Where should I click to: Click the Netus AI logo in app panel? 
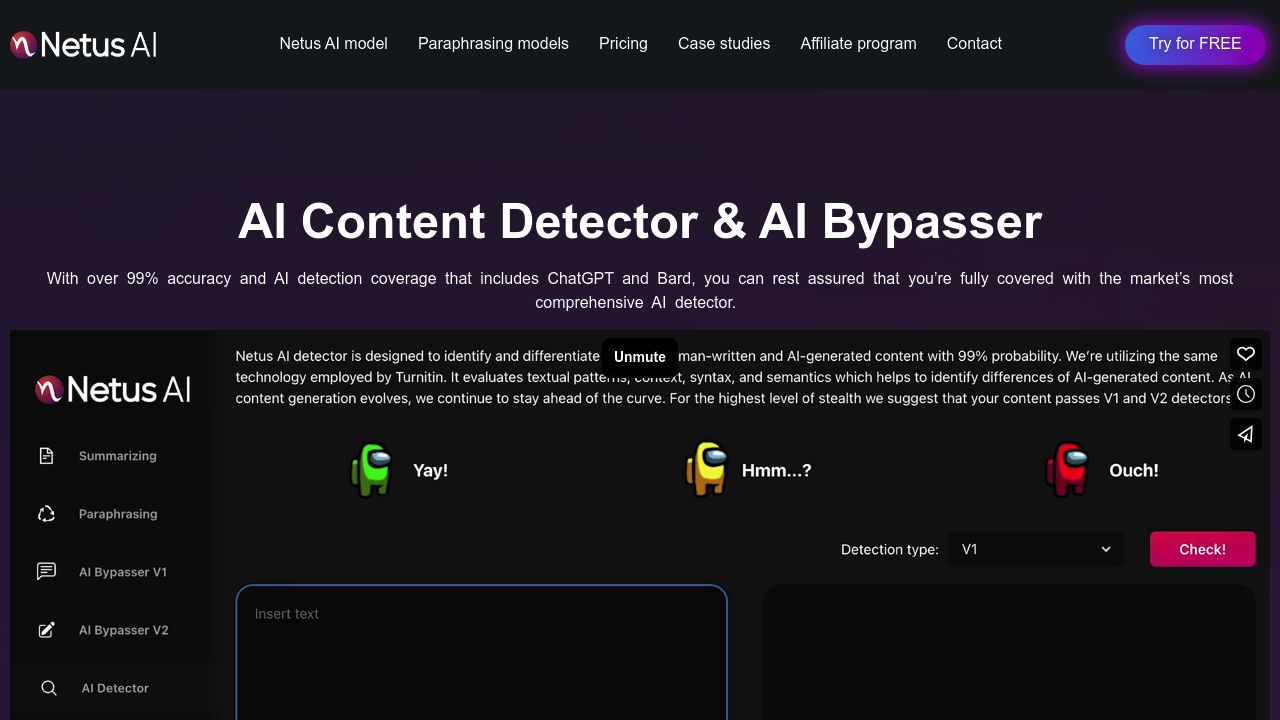pyautogui.click(x=113, y=389)
